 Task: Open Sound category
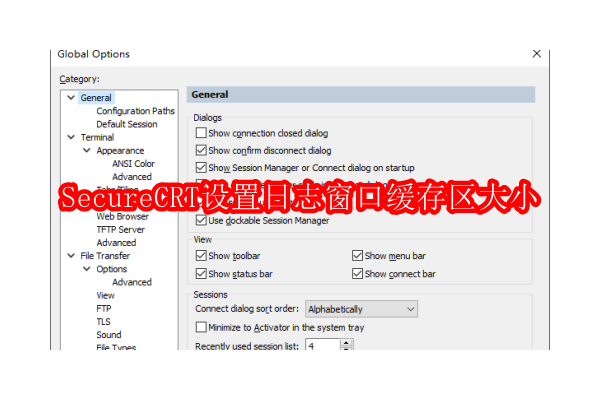click(109, 335)
